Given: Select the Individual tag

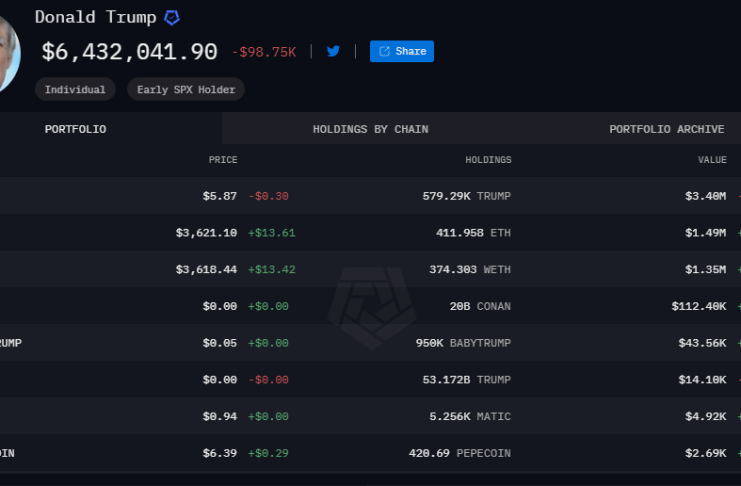Looking at the screenshot, I should click(75, 89).
